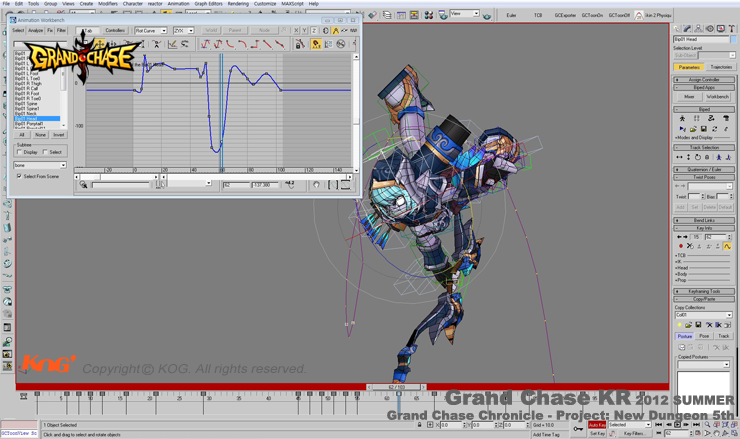740x439 pixels.
Task: Expand the Track Selection rollout
Action: [703, 147]
